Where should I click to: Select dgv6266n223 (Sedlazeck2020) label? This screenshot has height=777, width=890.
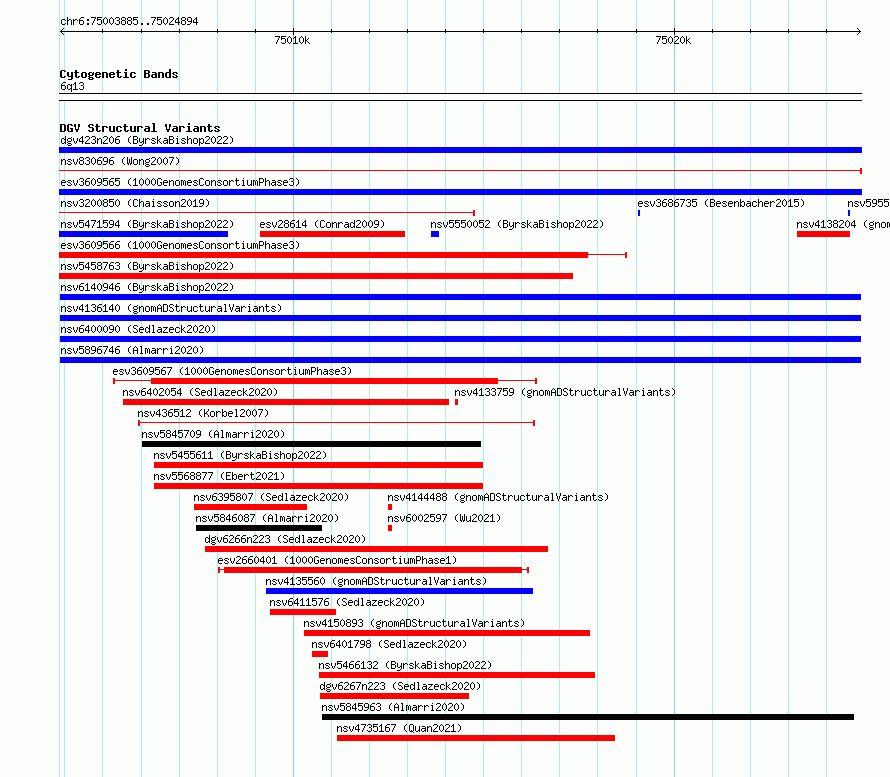[285, 539]
